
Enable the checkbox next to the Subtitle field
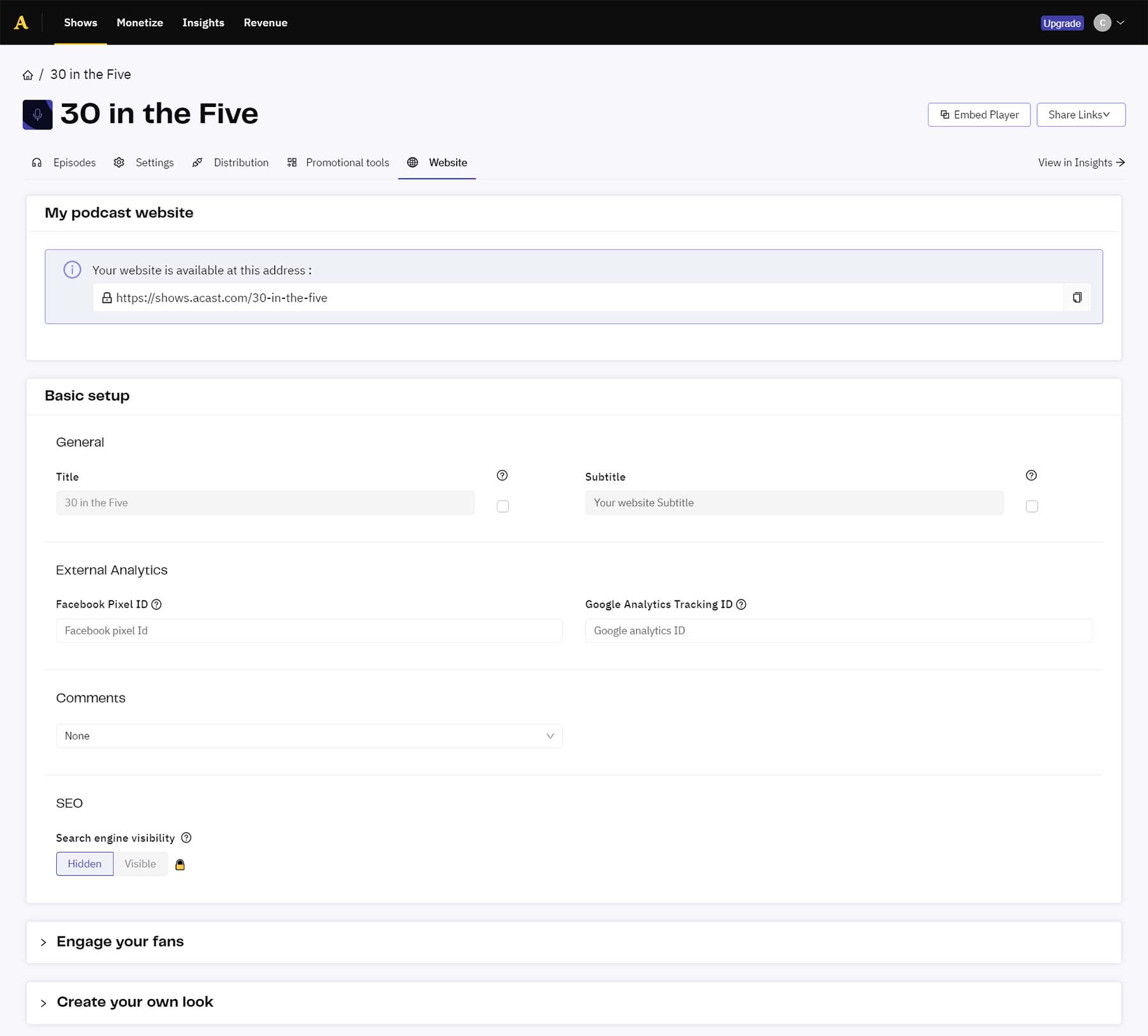pos(1032,506)
